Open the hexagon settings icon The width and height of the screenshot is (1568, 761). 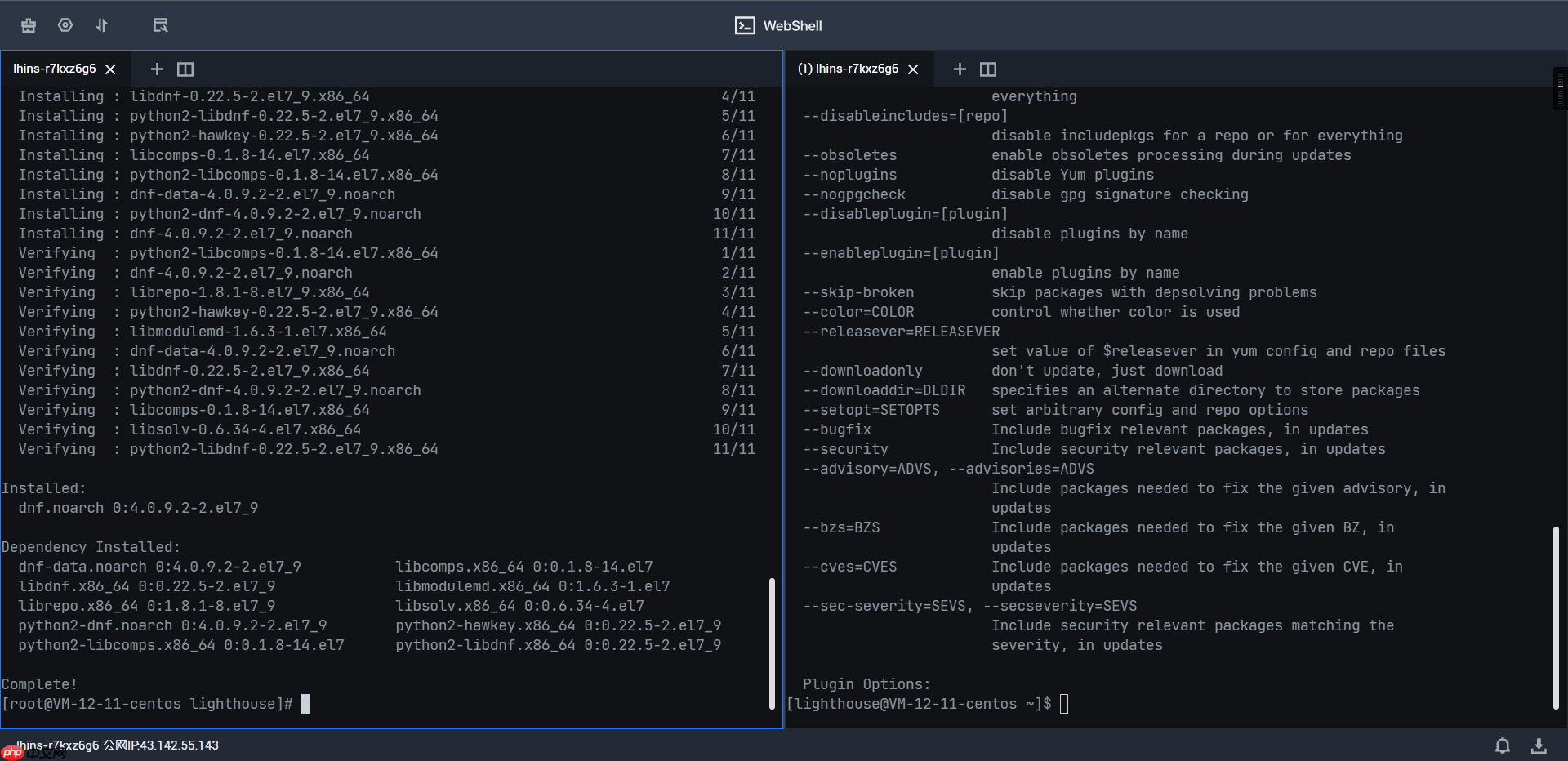click(x=65, y=25)
